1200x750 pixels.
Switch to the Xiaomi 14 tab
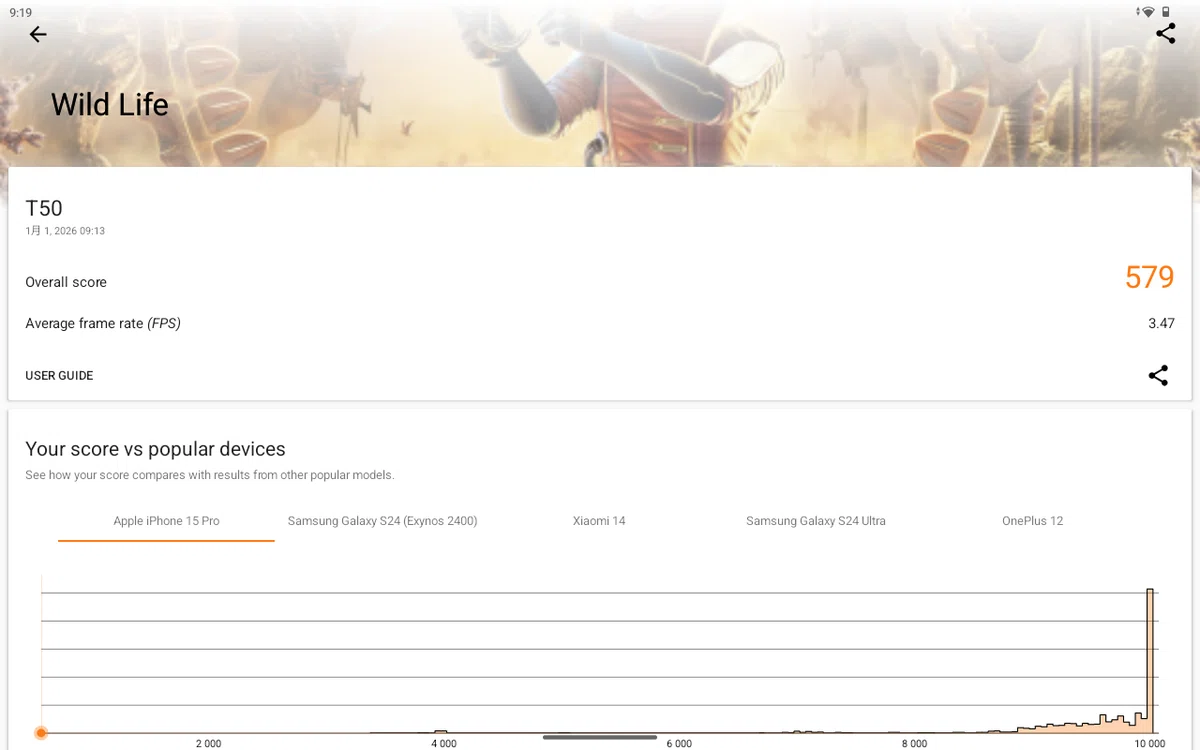(x=599, y=521)
